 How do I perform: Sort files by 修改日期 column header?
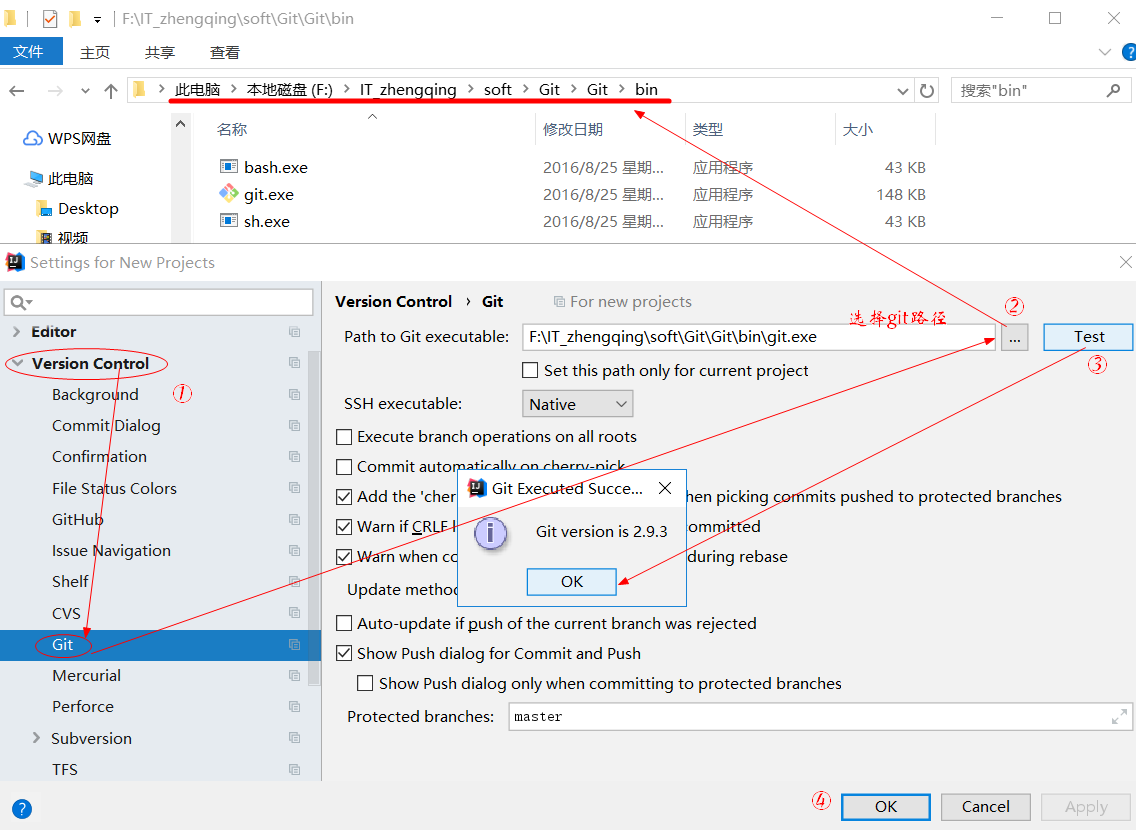pos(573,130)
